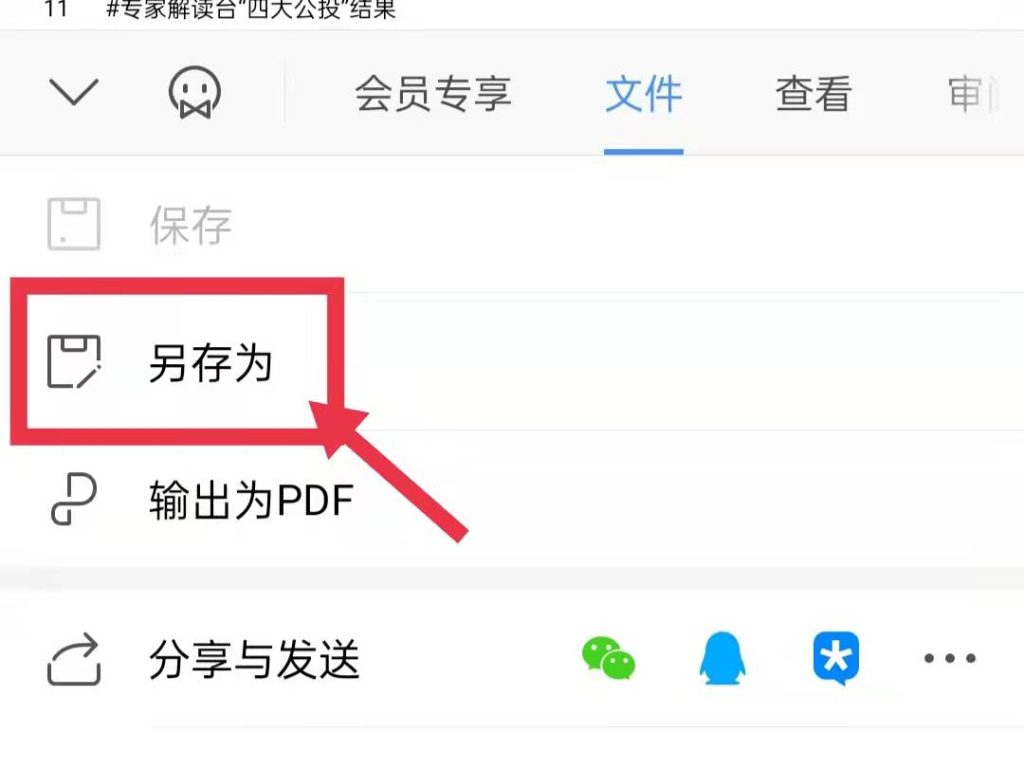Click the 保存 floppy disk icon

pyautogui.click(x=74, y=224)
